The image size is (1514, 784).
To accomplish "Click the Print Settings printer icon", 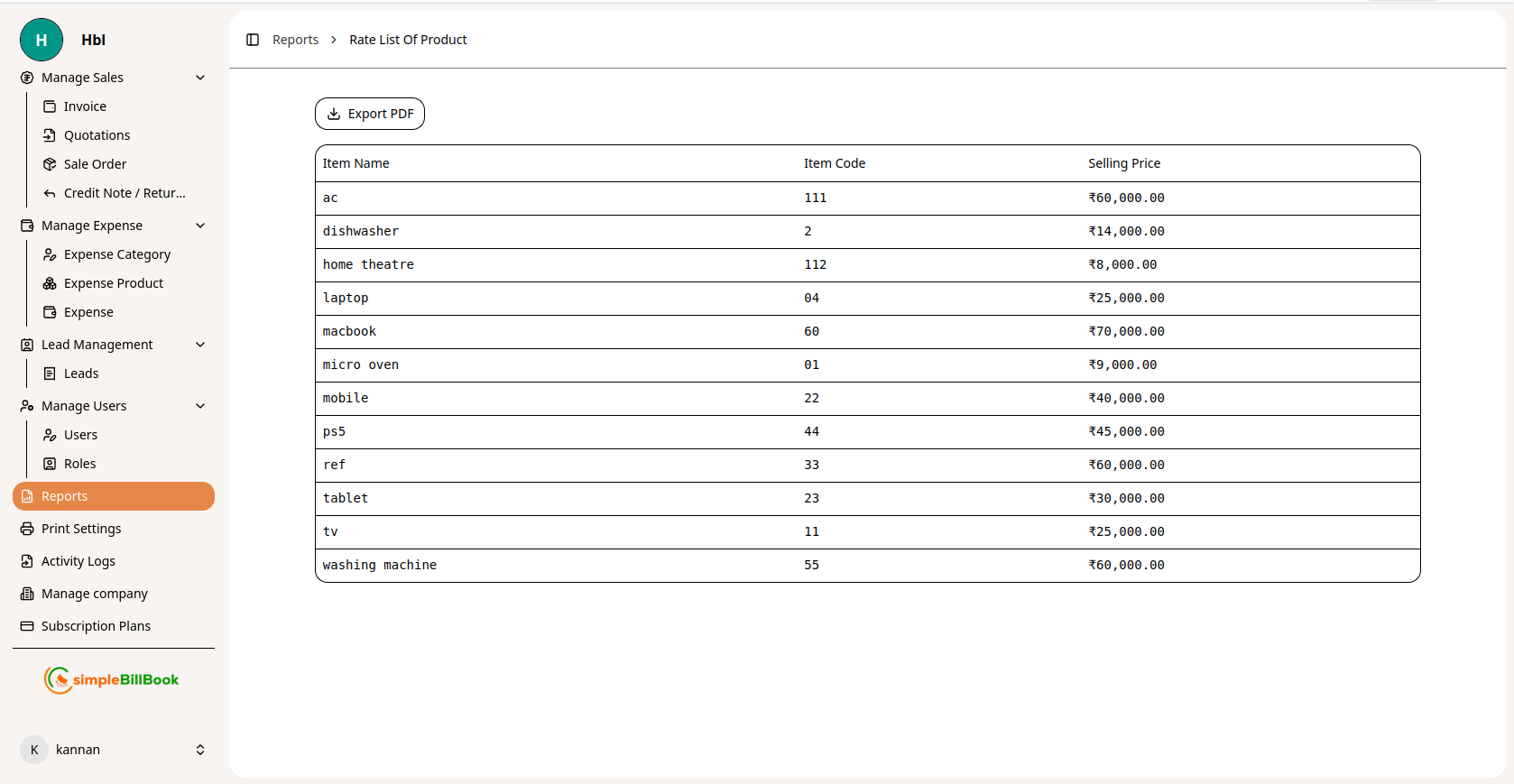I will click(x=27, y=529).
